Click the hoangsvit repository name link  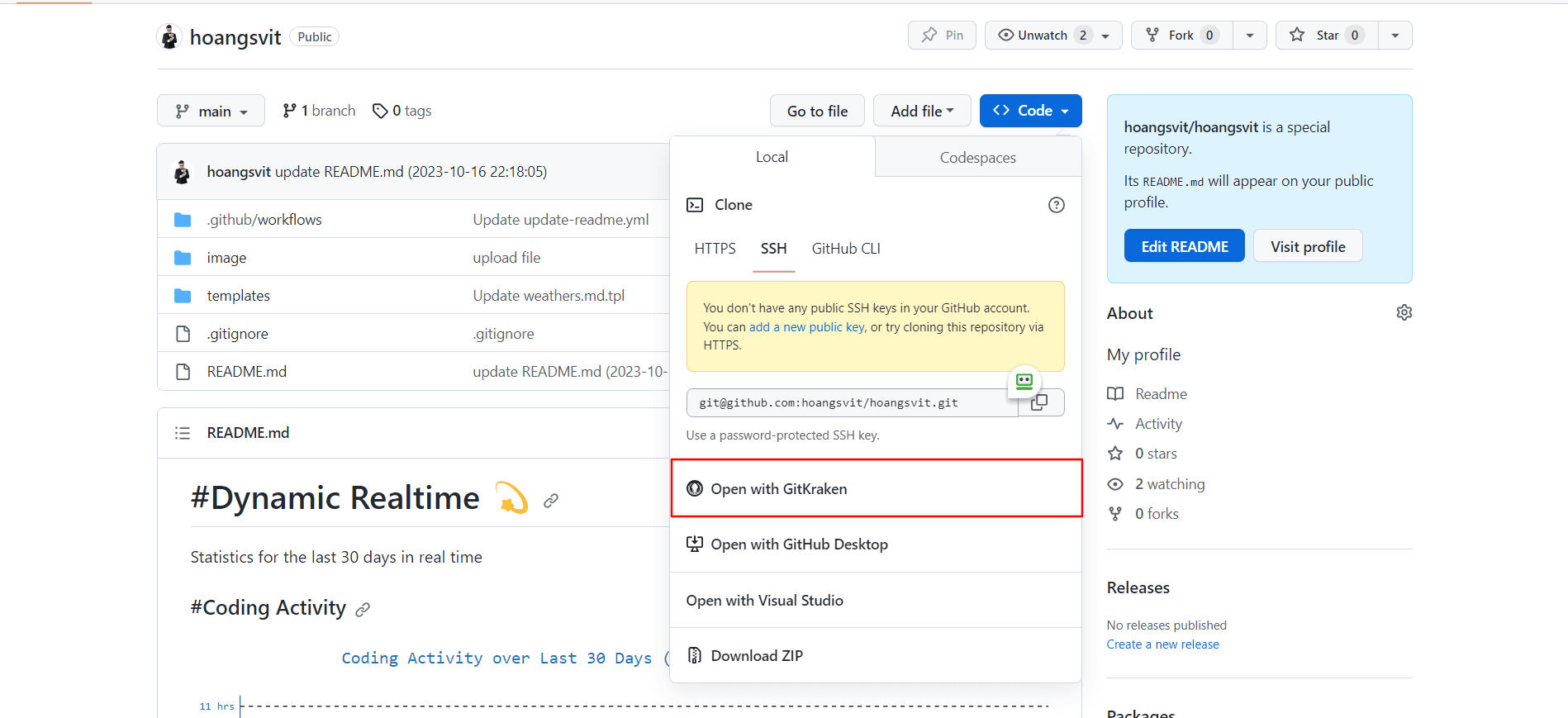(235, 37)
